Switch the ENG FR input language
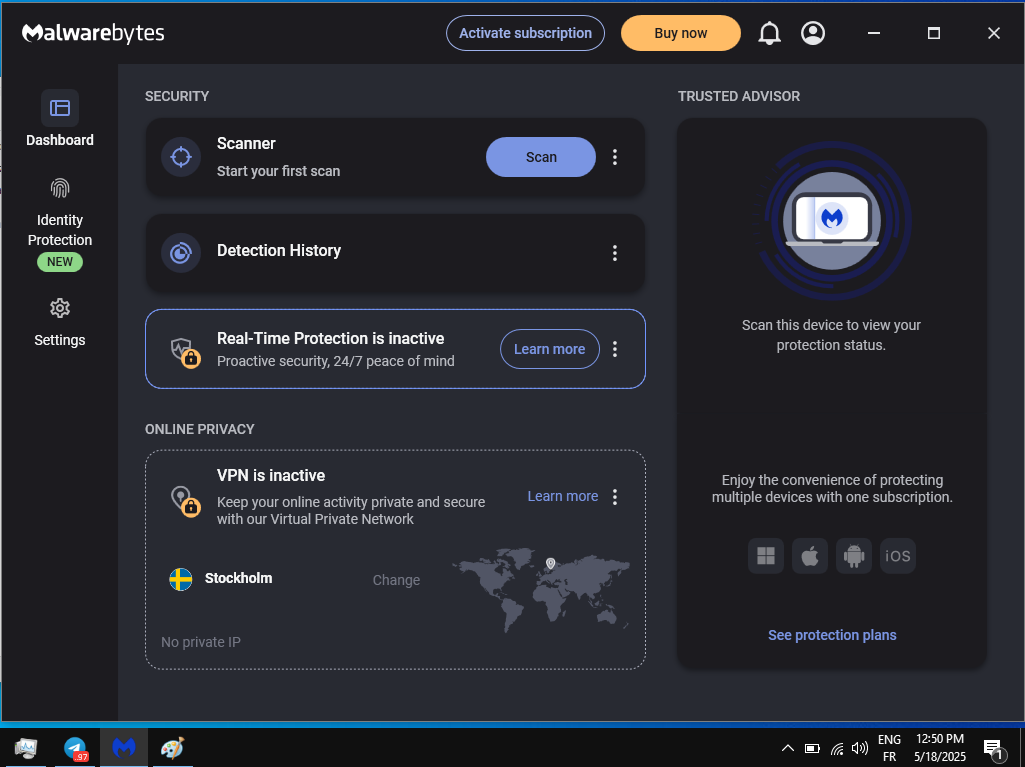The height and width of the screenshot is (767, 1025). (x=889, y=747)
